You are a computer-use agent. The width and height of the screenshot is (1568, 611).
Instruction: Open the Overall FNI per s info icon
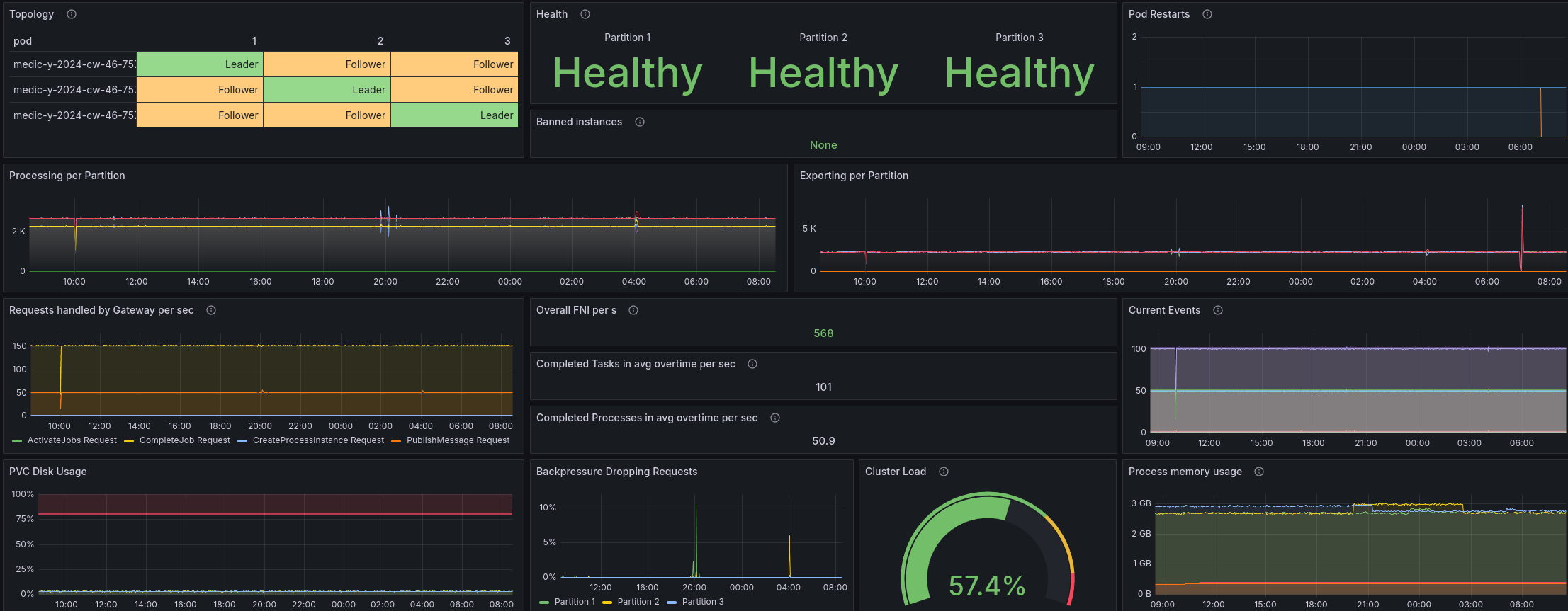[x=633, y=310]
